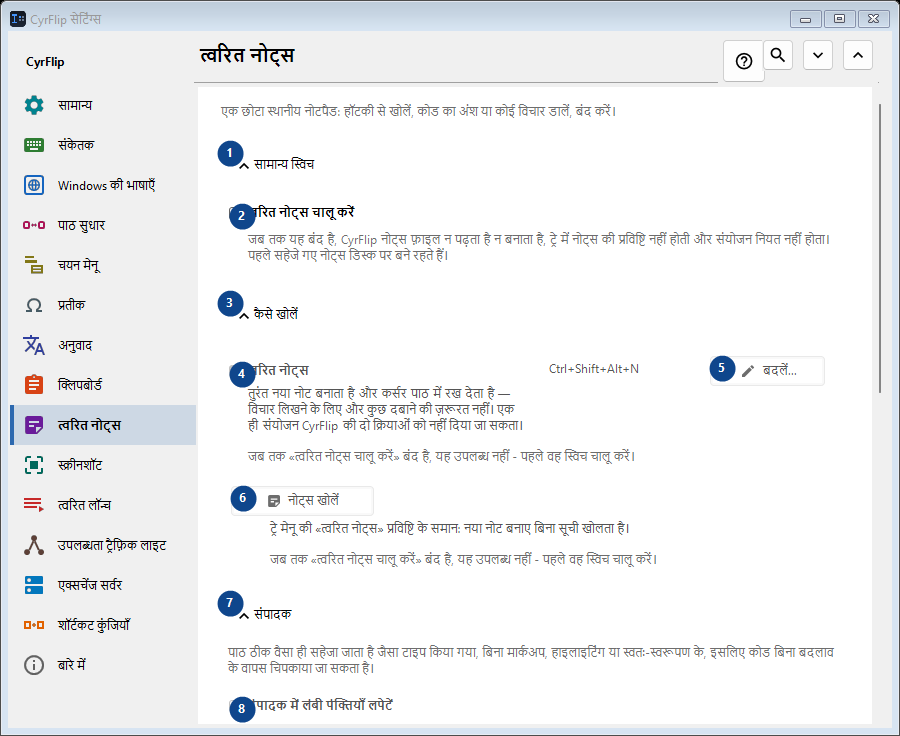Viewport: 900px width, 736px height.
Task: Click the त्वरित नोट्स page title
Action: pyautogui.click(x=247, y=56)
